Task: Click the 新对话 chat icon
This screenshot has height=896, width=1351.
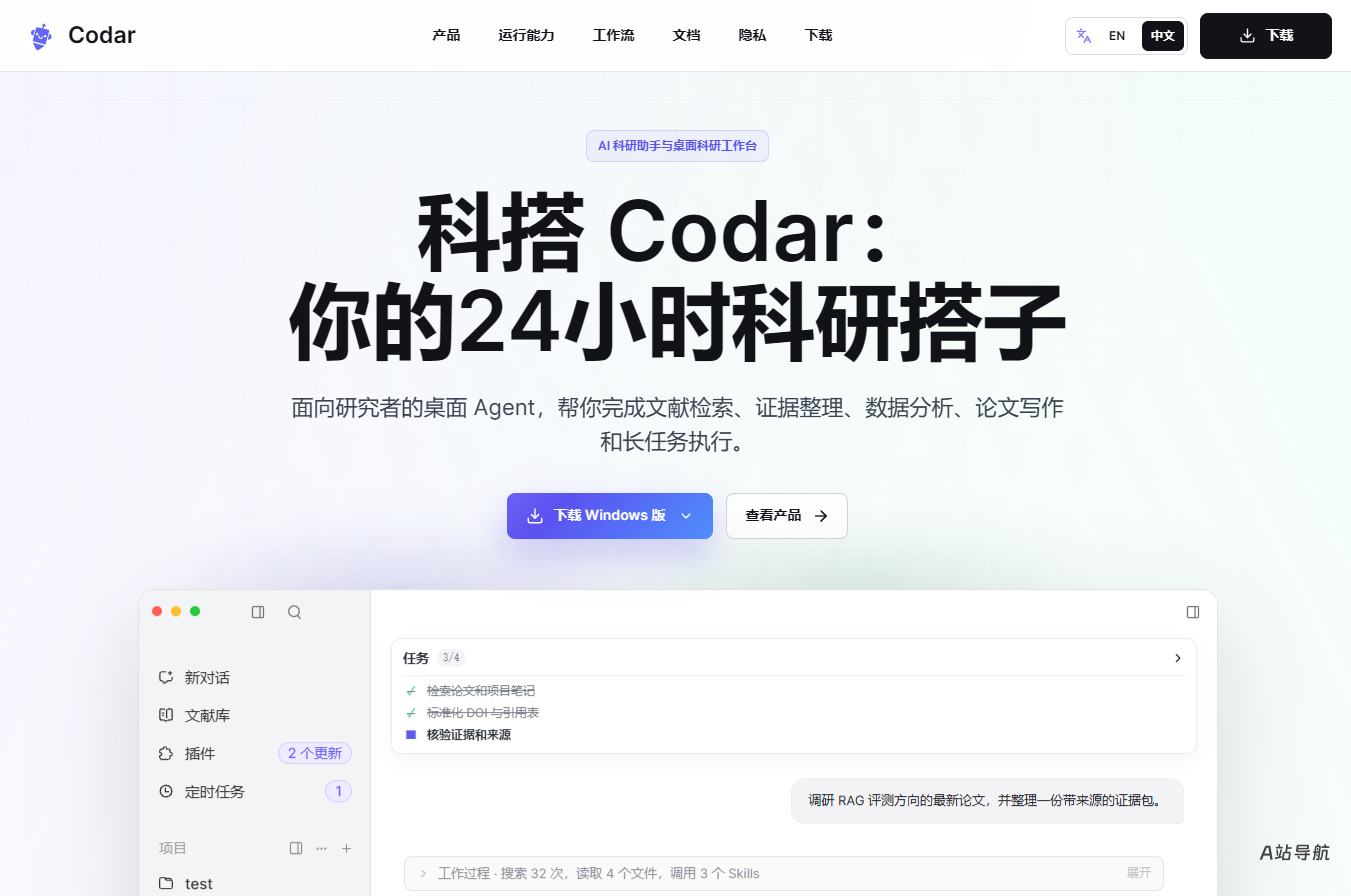Action: [166, 678]
